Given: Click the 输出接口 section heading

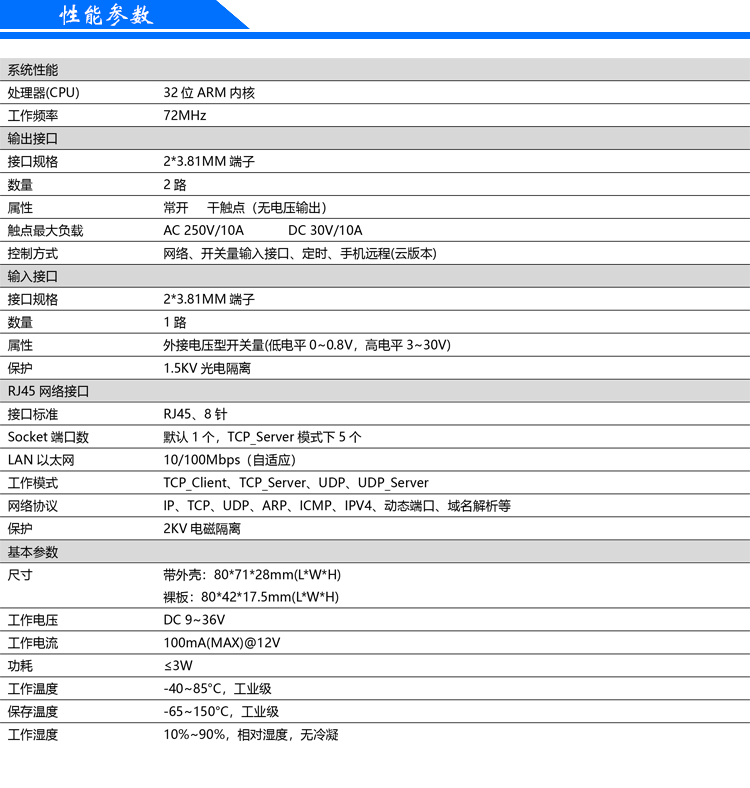Looking at the screenshot, I should point(33,139).
